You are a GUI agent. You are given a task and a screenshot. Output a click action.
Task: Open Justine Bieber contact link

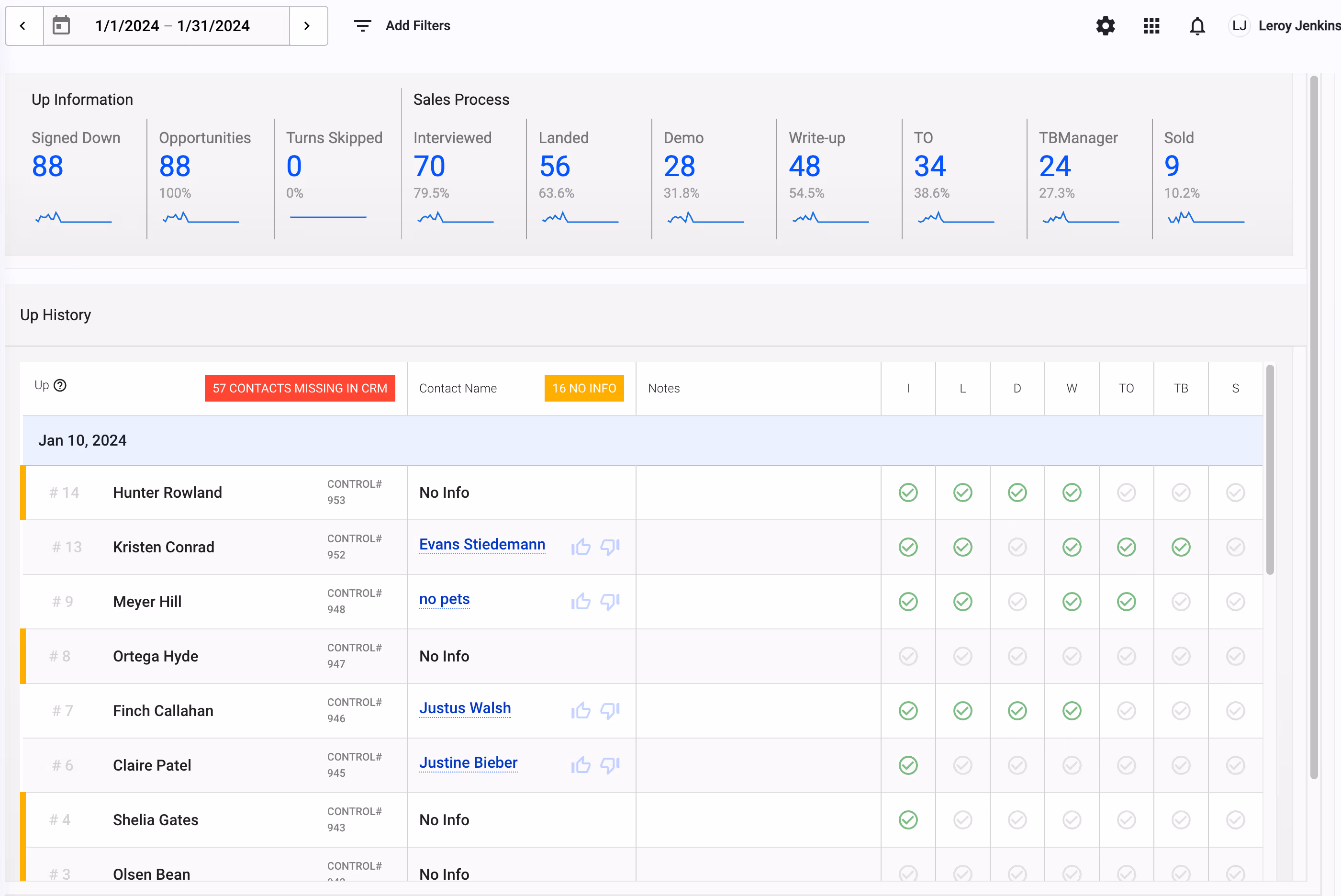click(468, 763)
